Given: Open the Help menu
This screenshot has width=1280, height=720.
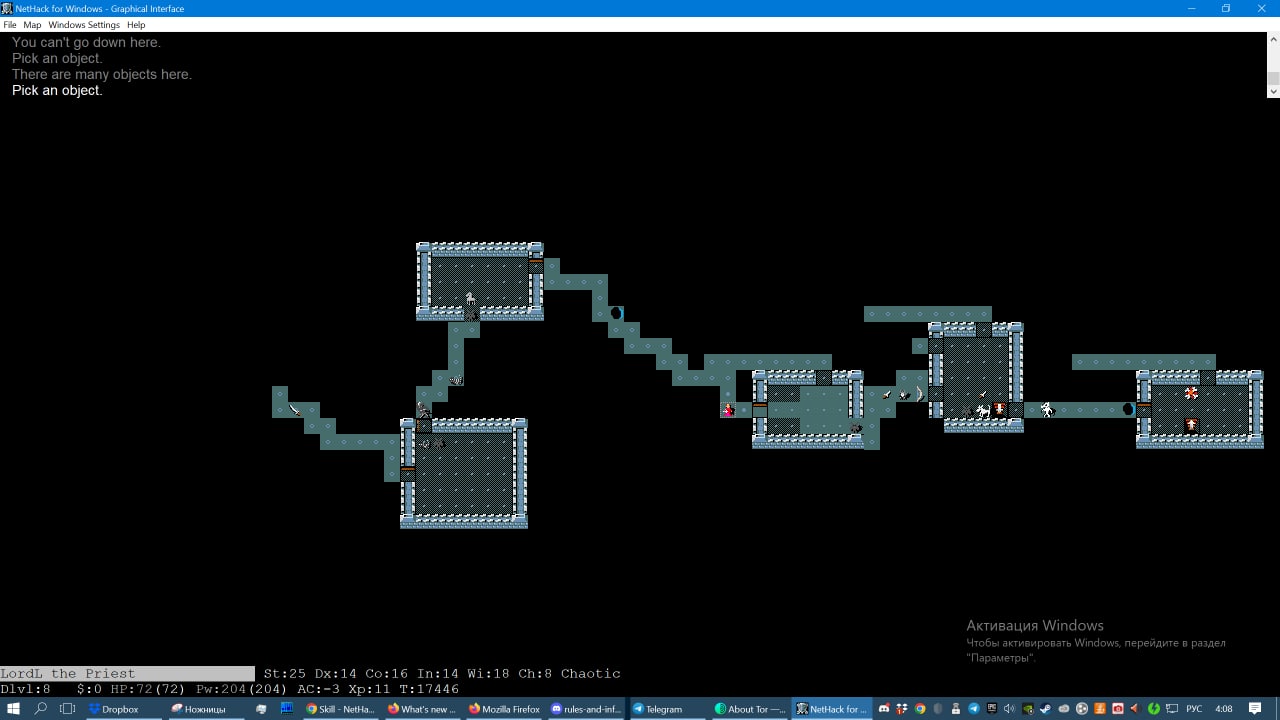Looking at the screenshot, I should click(x=136, y=25).
